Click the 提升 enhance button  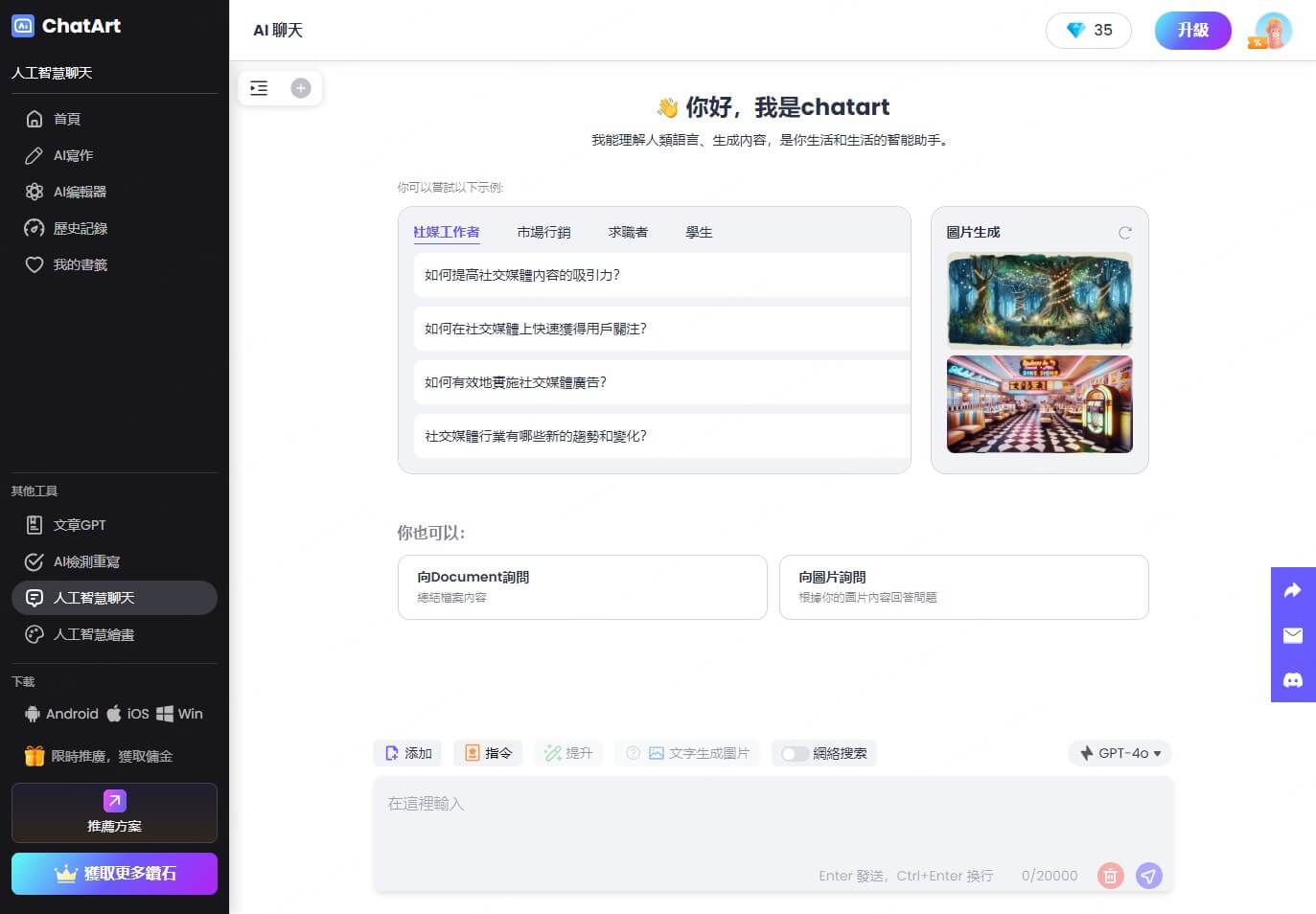click(568, 753)
